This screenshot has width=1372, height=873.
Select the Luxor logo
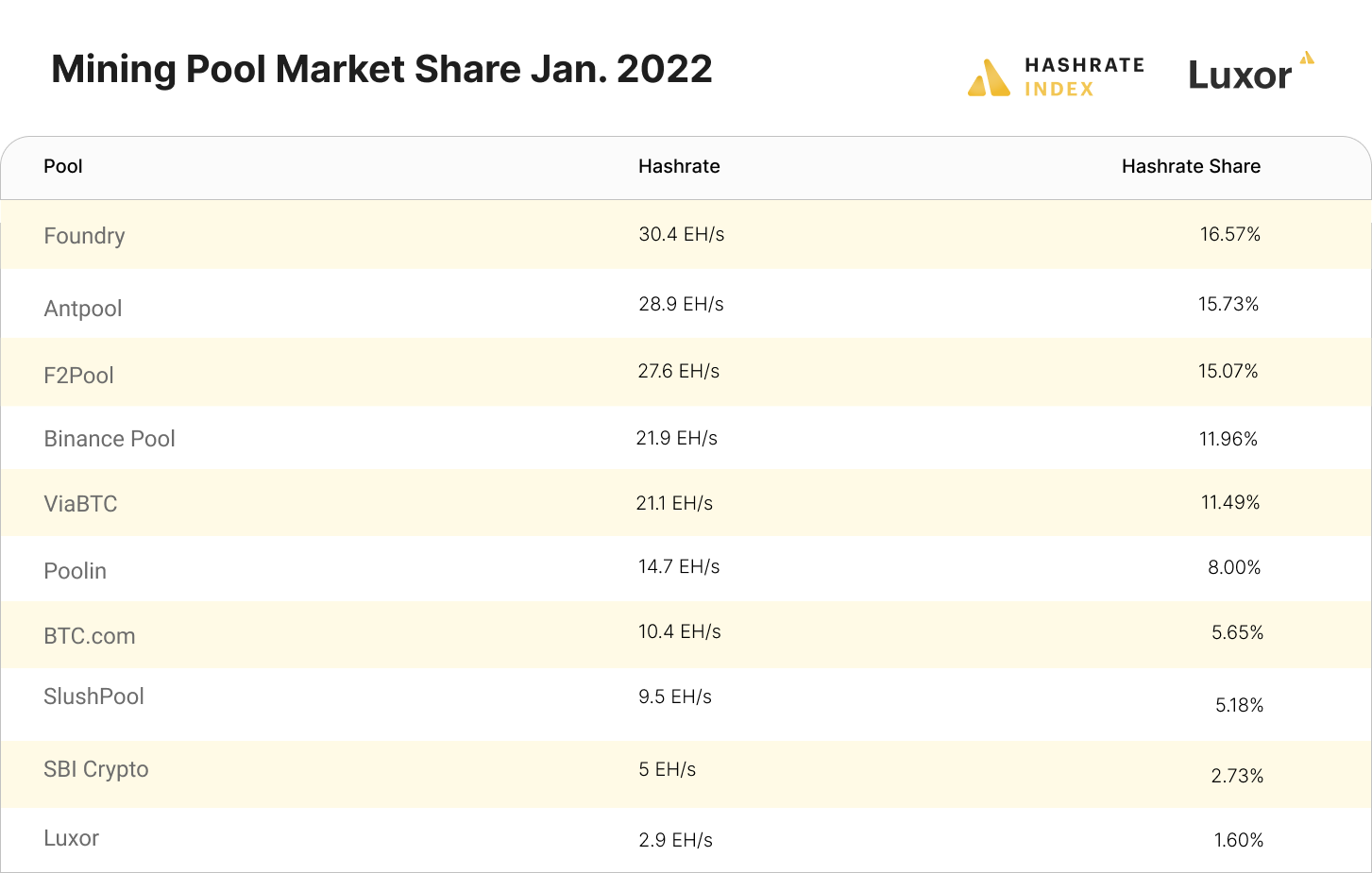1240,75
